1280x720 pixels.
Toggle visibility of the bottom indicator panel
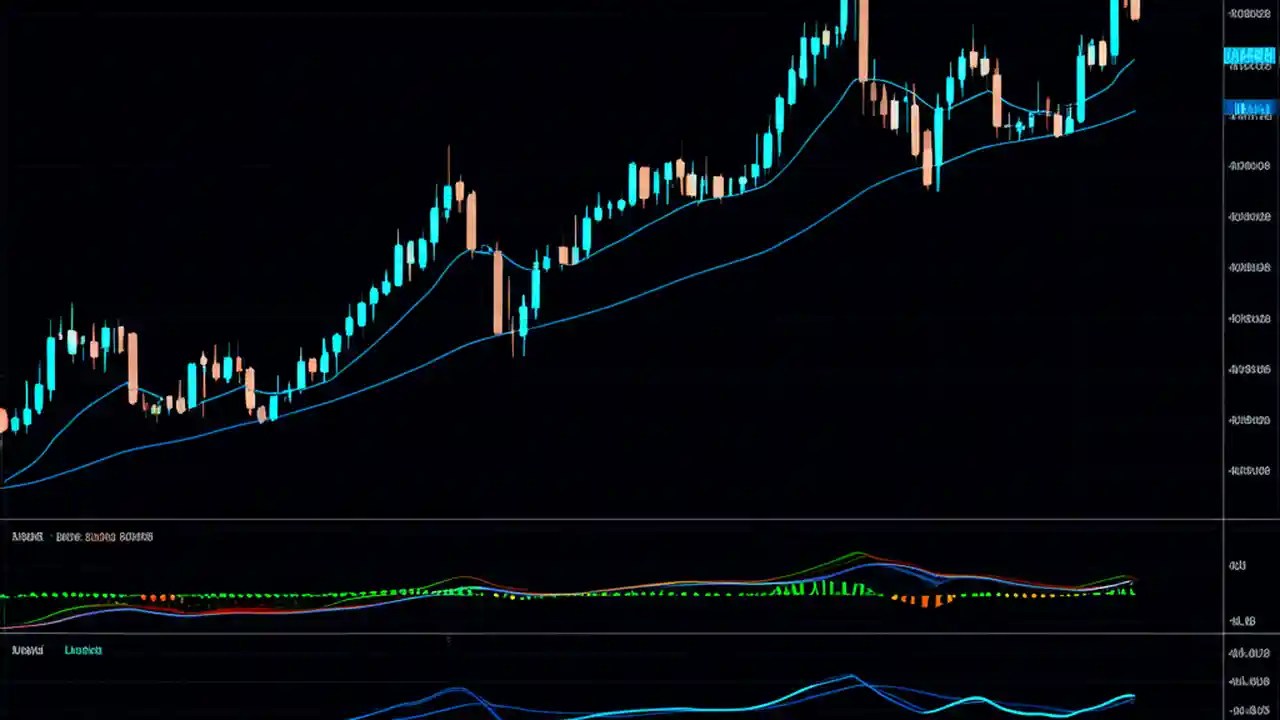tap(27, 650)
